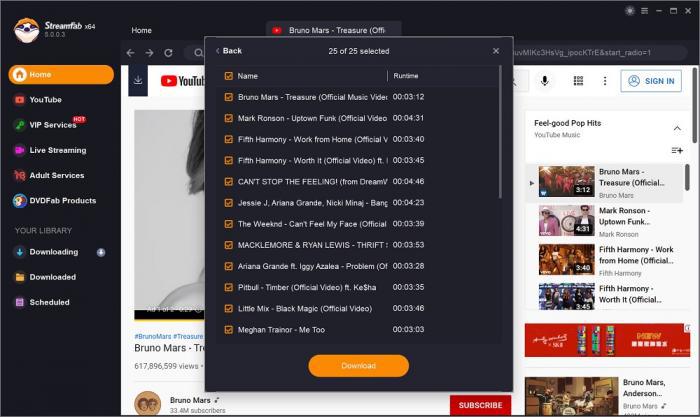Open Bruno Mars Treasure playlist thumbnail
Screen dimensions: 700x417
tap(567, 181)
